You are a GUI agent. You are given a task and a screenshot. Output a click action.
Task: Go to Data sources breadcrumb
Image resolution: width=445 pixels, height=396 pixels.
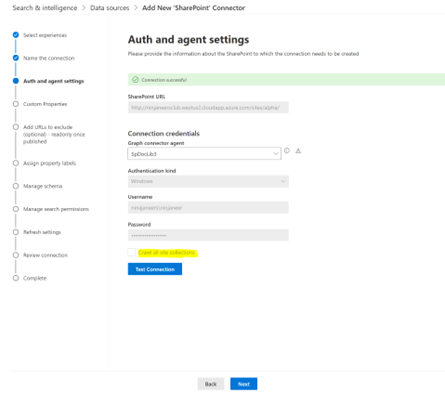click(x=110, y=8)
